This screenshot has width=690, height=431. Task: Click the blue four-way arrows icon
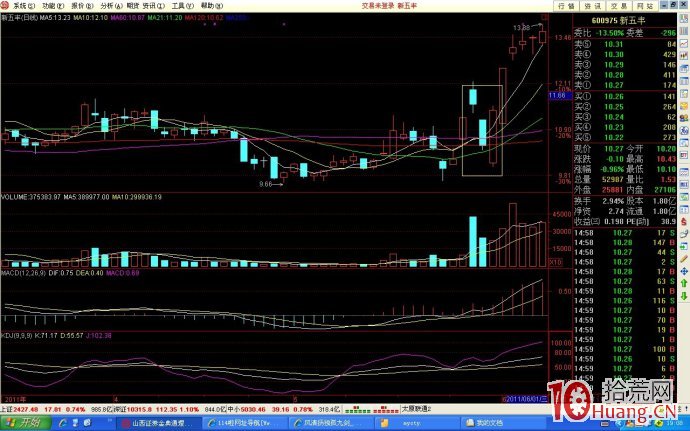click(684, 272)
